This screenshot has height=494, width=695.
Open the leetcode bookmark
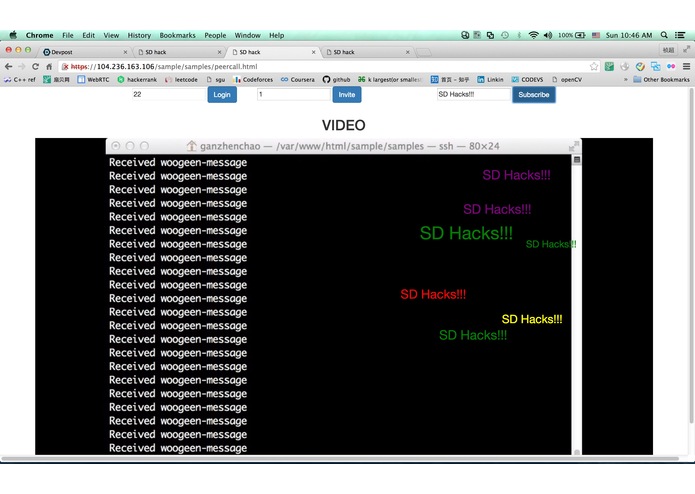181,79
